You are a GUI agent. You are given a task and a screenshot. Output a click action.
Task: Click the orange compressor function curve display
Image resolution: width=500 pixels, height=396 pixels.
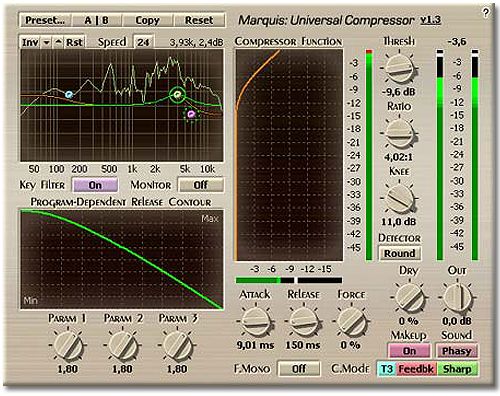pos(289,155)
